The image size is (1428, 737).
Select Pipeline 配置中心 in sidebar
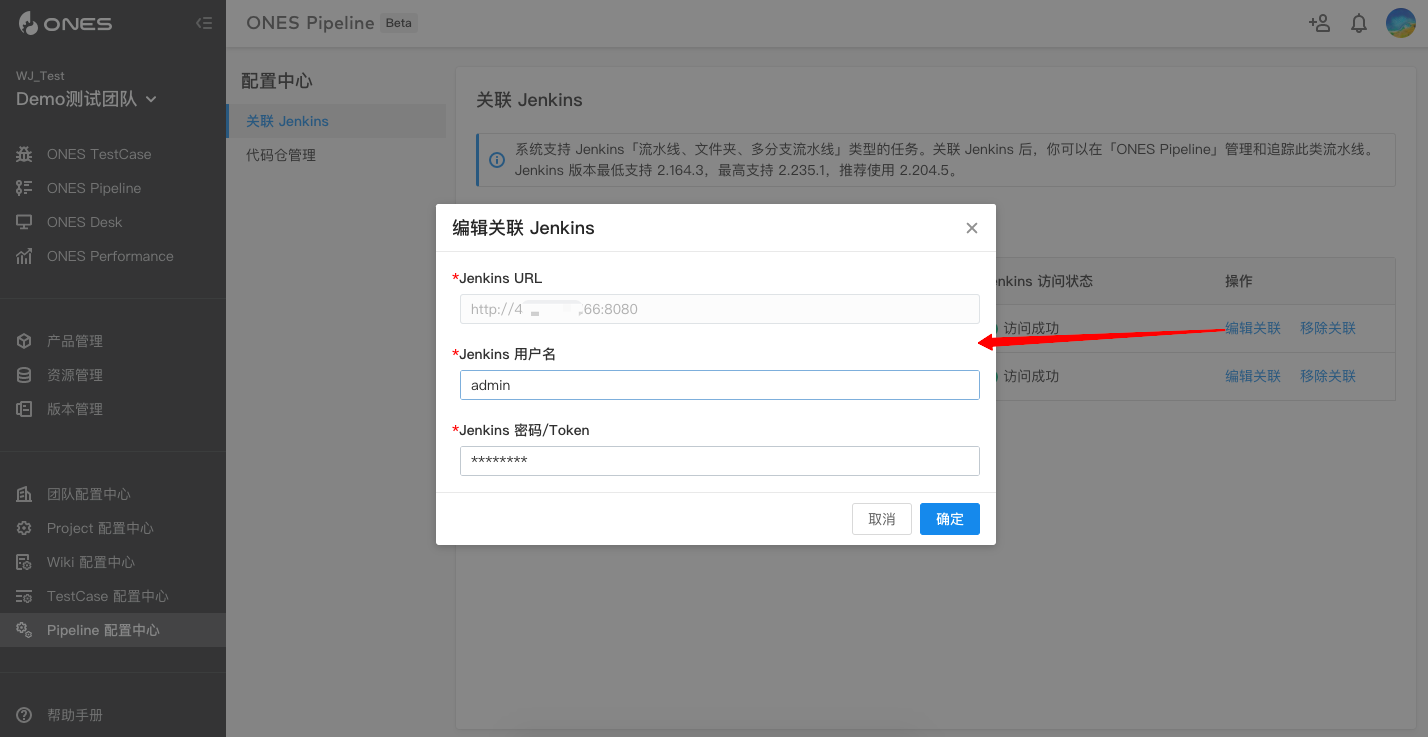113,630
